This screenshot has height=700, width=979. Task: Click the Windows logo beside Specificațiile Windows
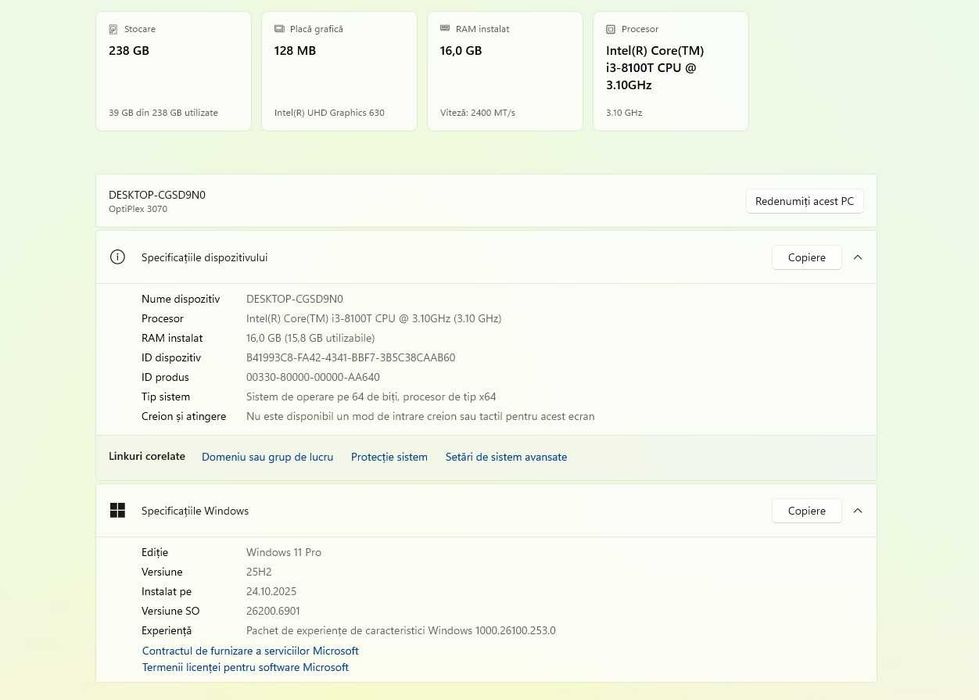118,511
